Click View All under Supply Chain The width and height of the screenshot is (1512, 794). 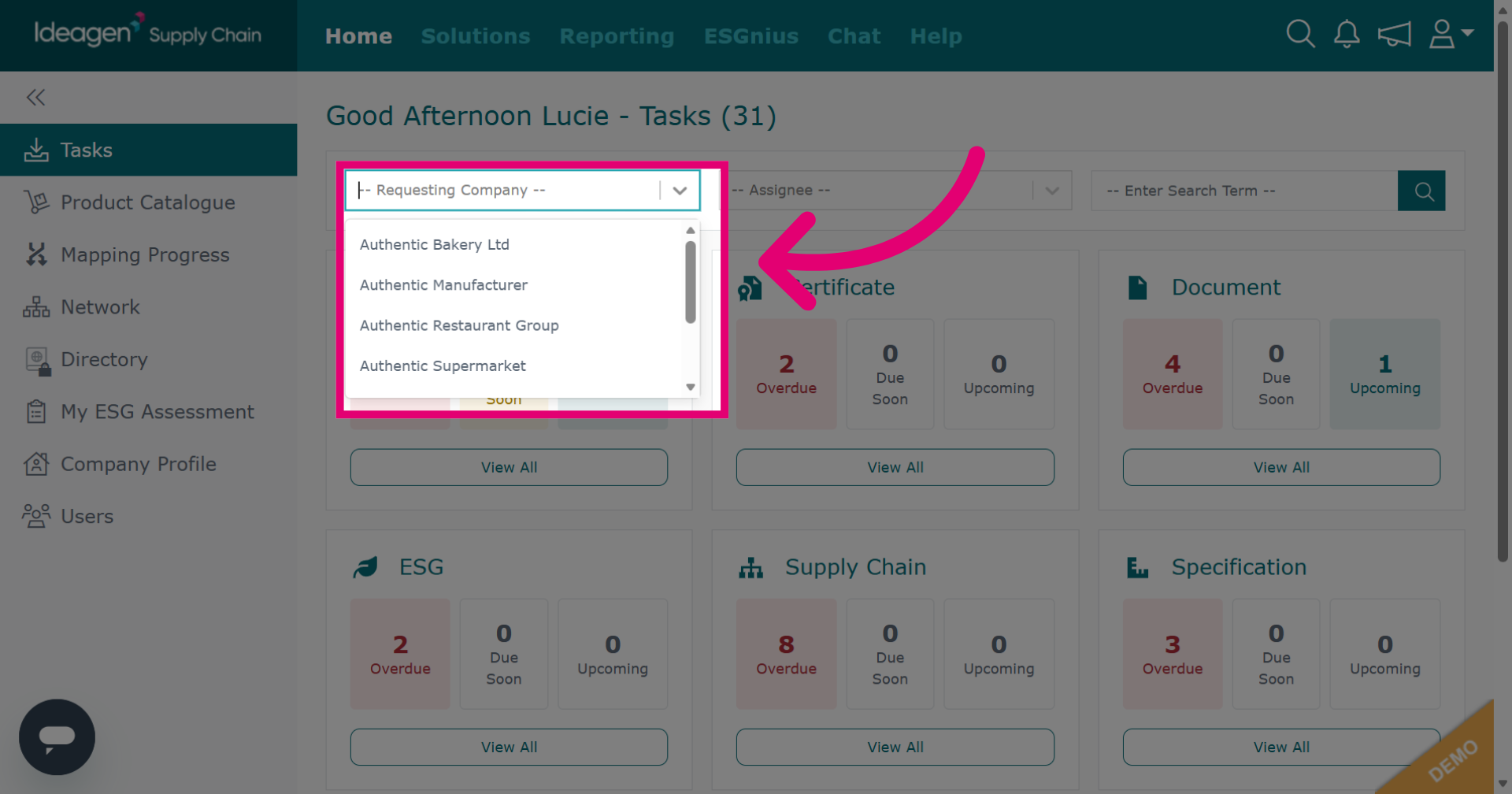tap(895, 747)
